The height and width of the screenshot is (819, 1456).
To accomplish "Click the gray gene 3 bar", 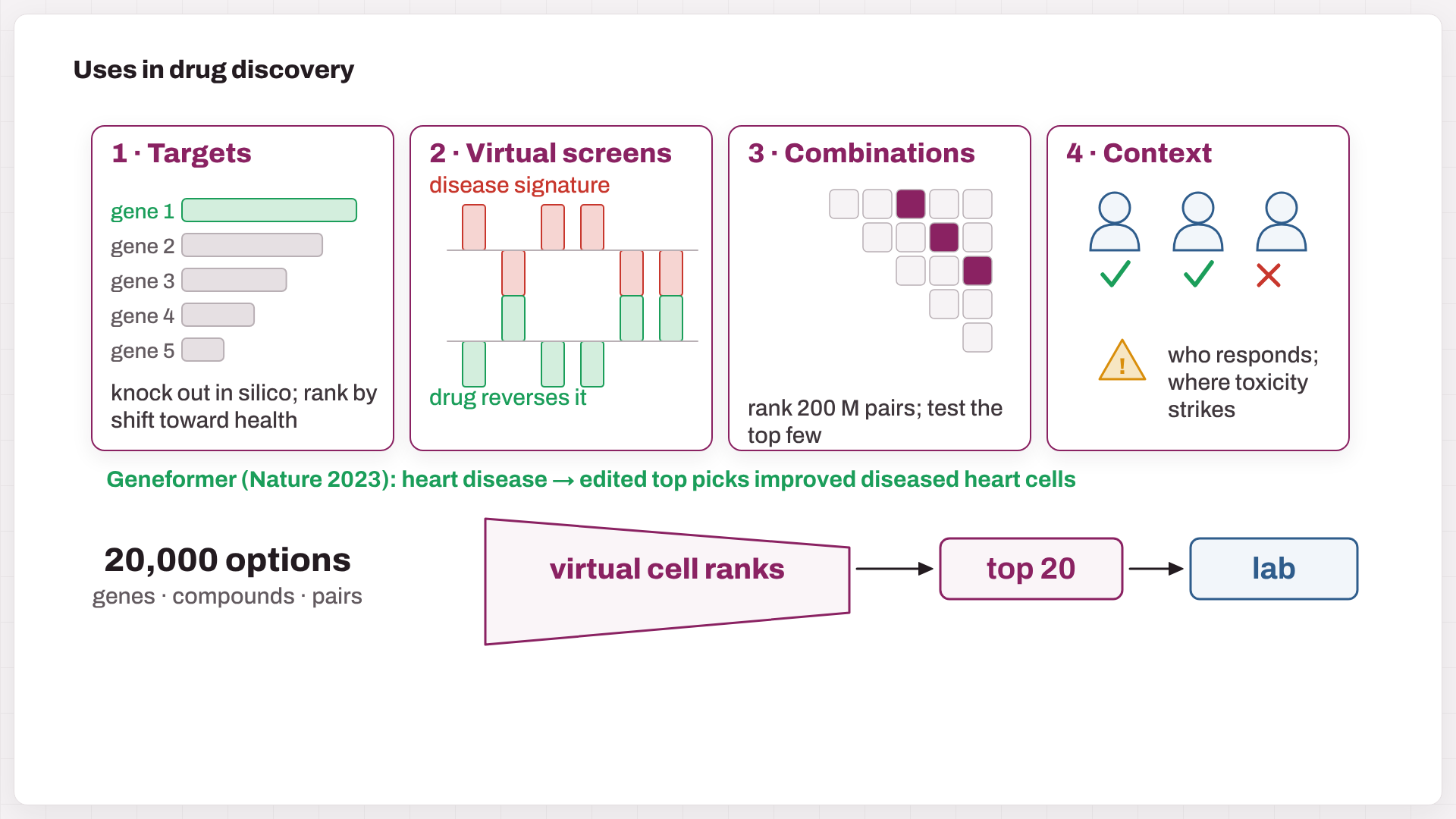I will (x=234, y=280).
